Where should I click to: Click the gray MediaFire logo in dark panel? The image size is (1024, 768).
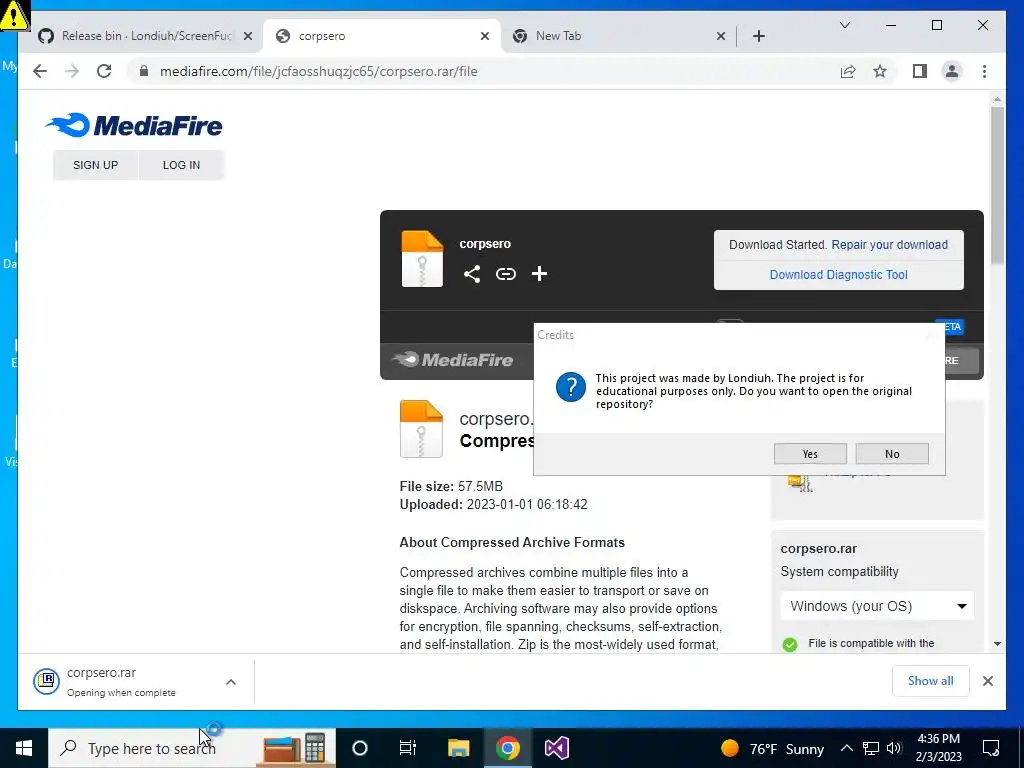(x=452, y=360)
